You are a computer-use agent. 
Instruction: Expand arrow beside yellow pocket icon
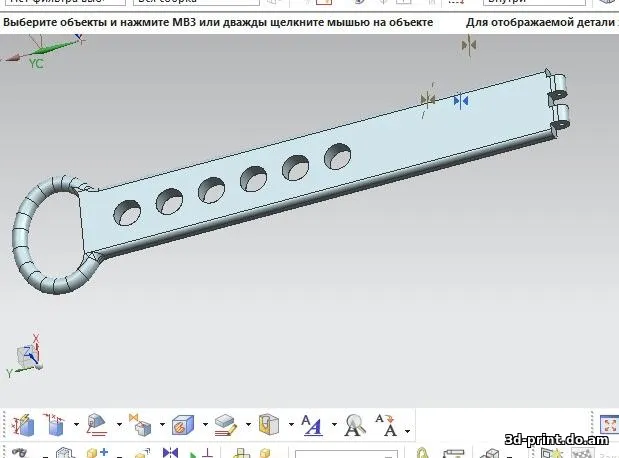(x=291, y=425)
